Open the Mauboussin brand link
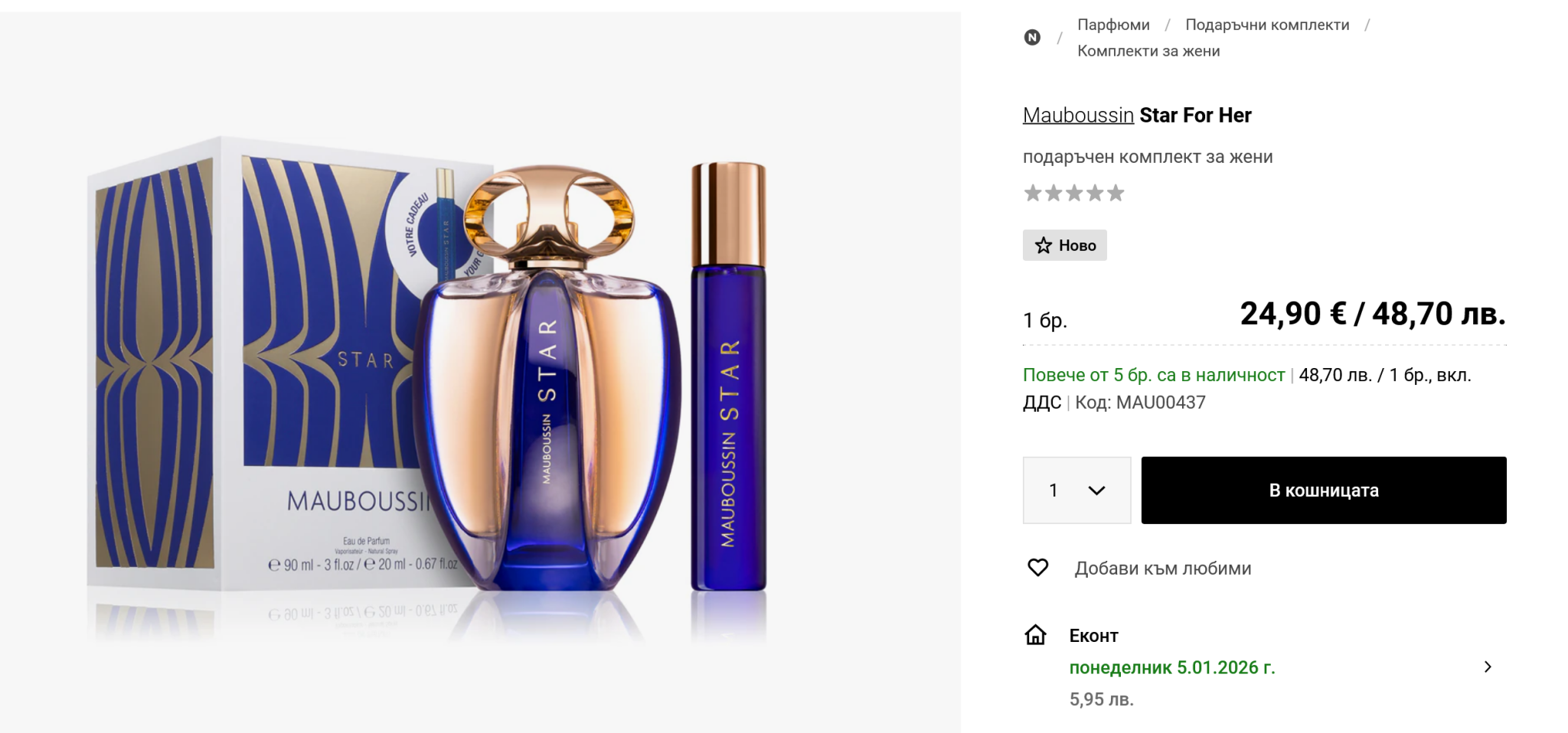 click(x=1078, y=116)
